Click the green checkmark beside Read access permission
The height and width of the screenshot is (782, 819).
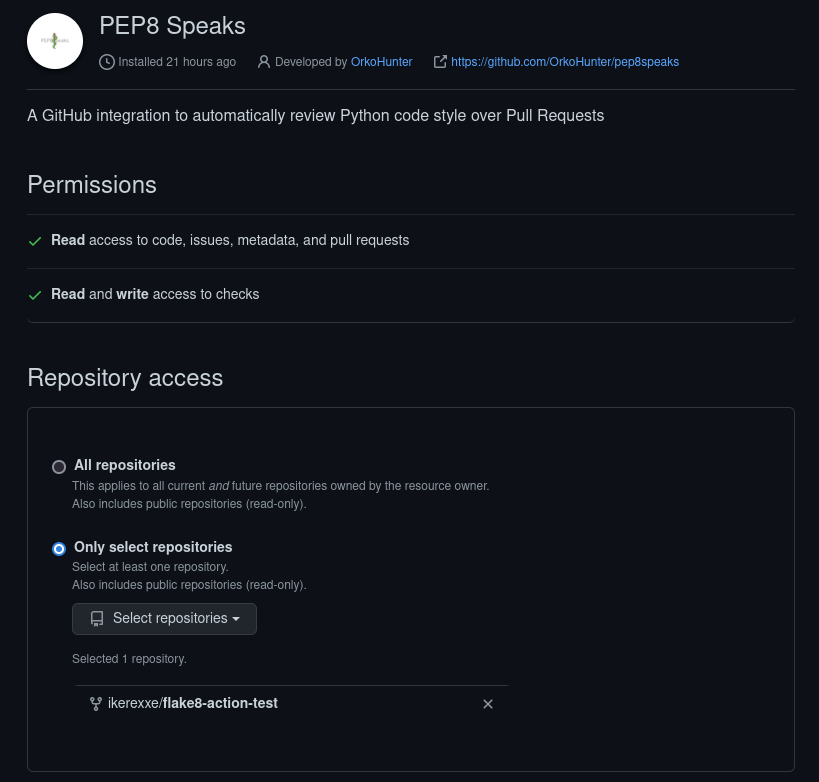(35, 241)
